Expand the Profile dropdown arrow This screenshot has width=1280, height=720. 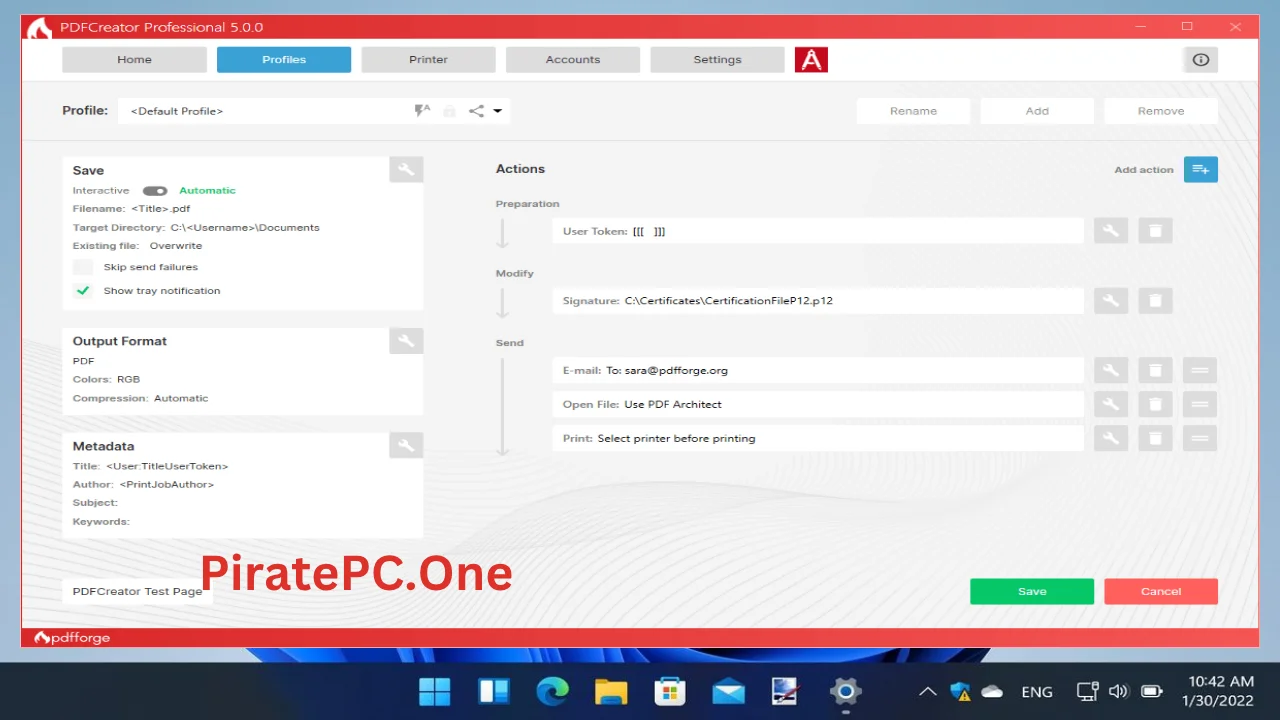[x=497, y=111]
